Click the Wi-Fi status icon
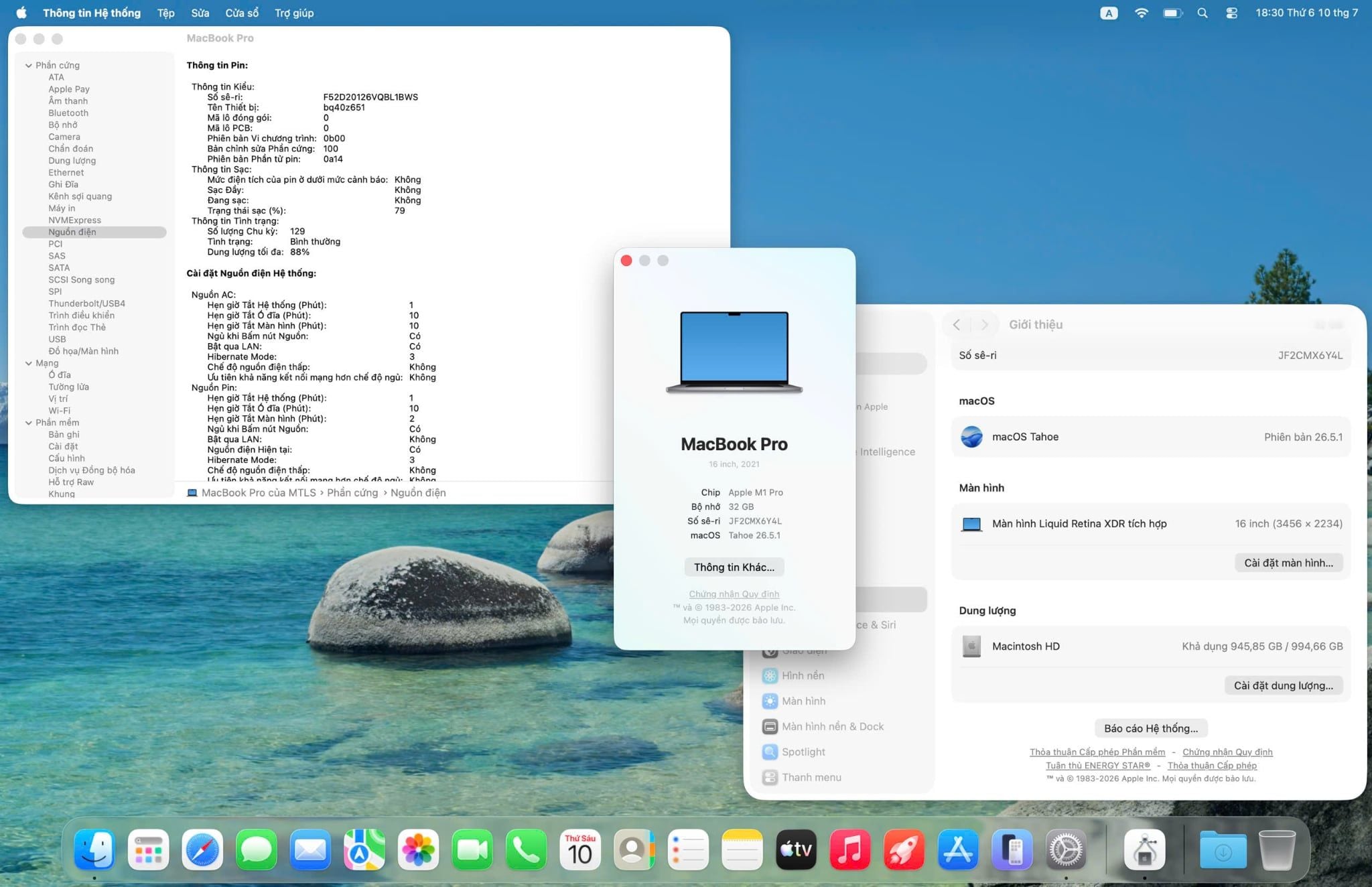1372x887 pixels. tap(1141, 13)
